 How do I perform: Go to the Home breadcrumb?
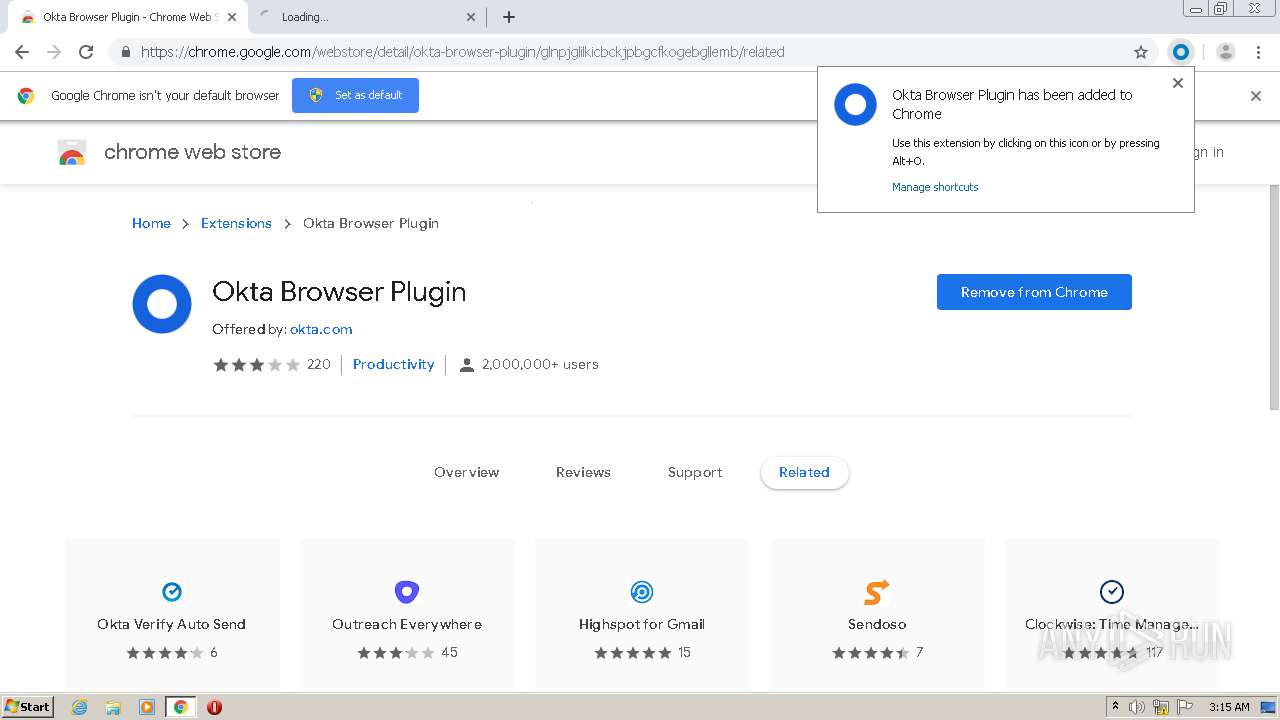pos(151,223)
